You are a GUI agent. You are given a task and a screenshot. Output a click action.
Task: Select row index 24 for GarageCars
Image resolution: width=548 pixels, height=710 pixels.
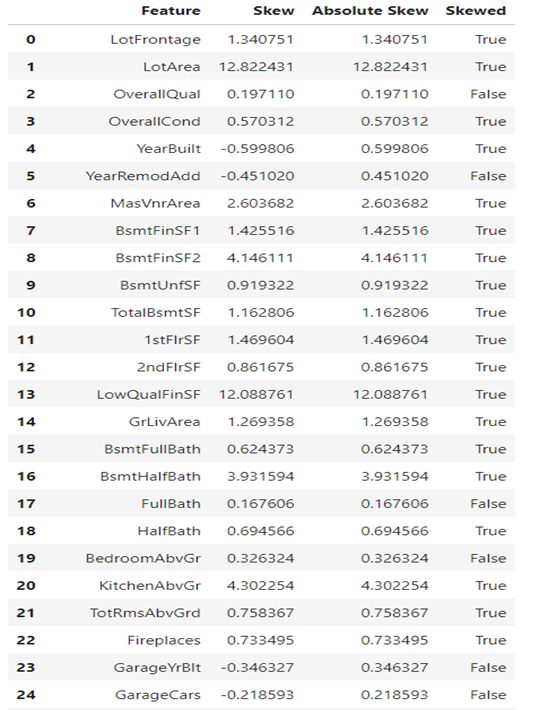coord(26,695)
